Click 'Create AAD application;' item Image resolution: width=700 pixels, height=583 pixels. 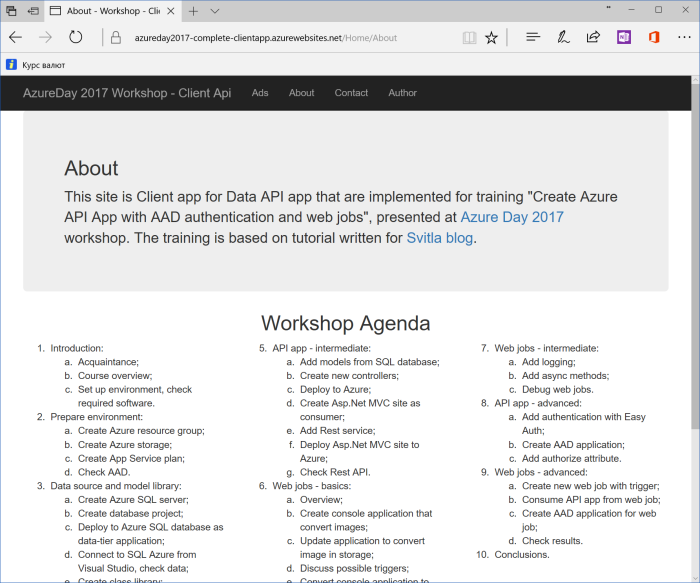(573, 445)
